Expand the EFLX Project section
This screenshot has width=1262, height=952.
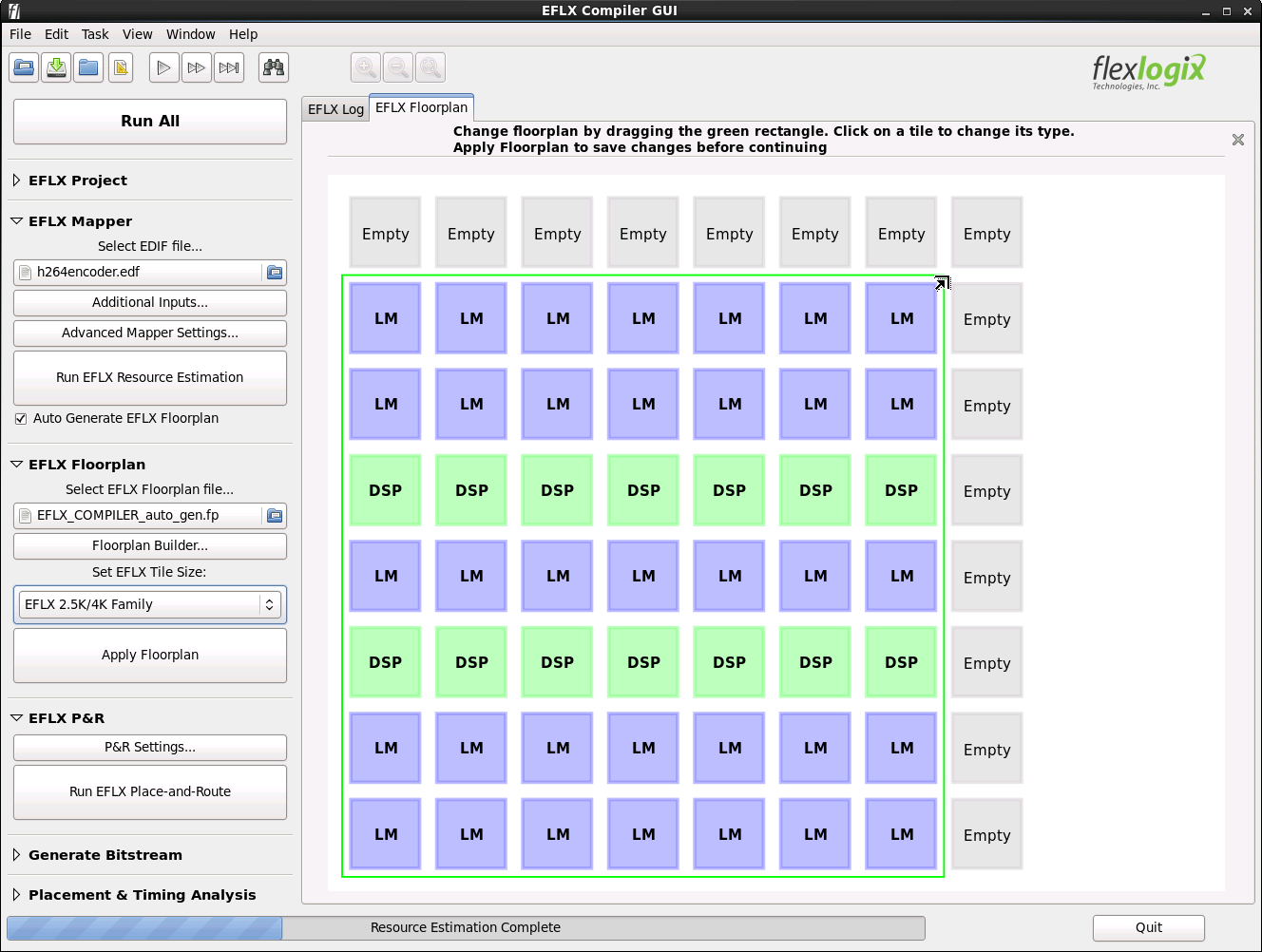[16, 181]
